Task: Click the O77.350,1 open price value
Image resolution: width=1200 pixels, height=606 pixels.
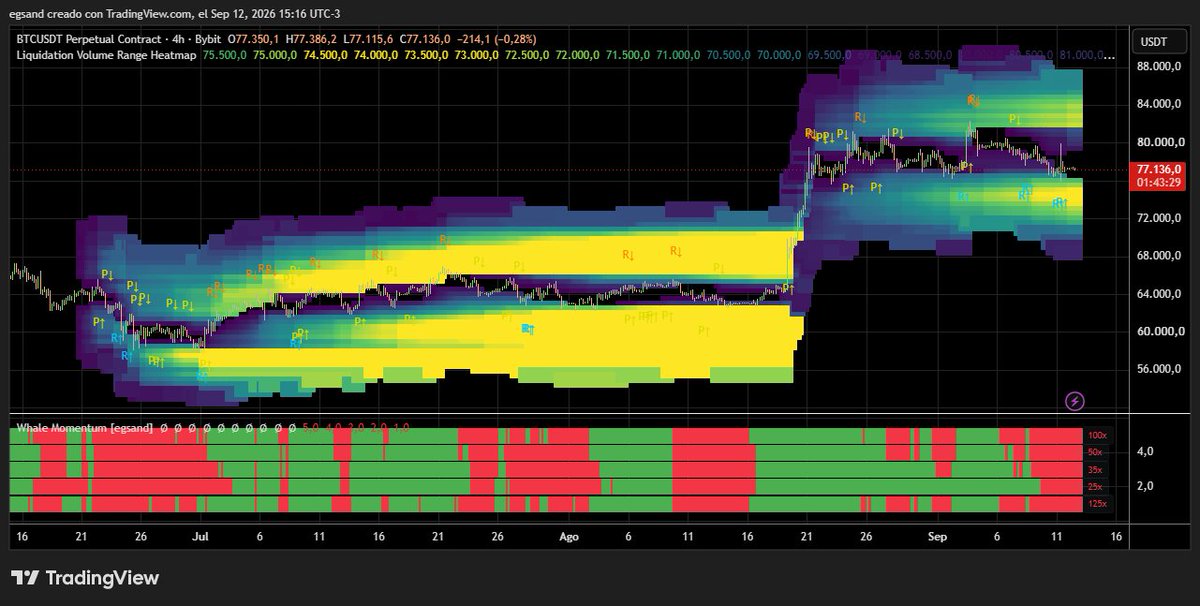Action: click(x=255, y=38)
